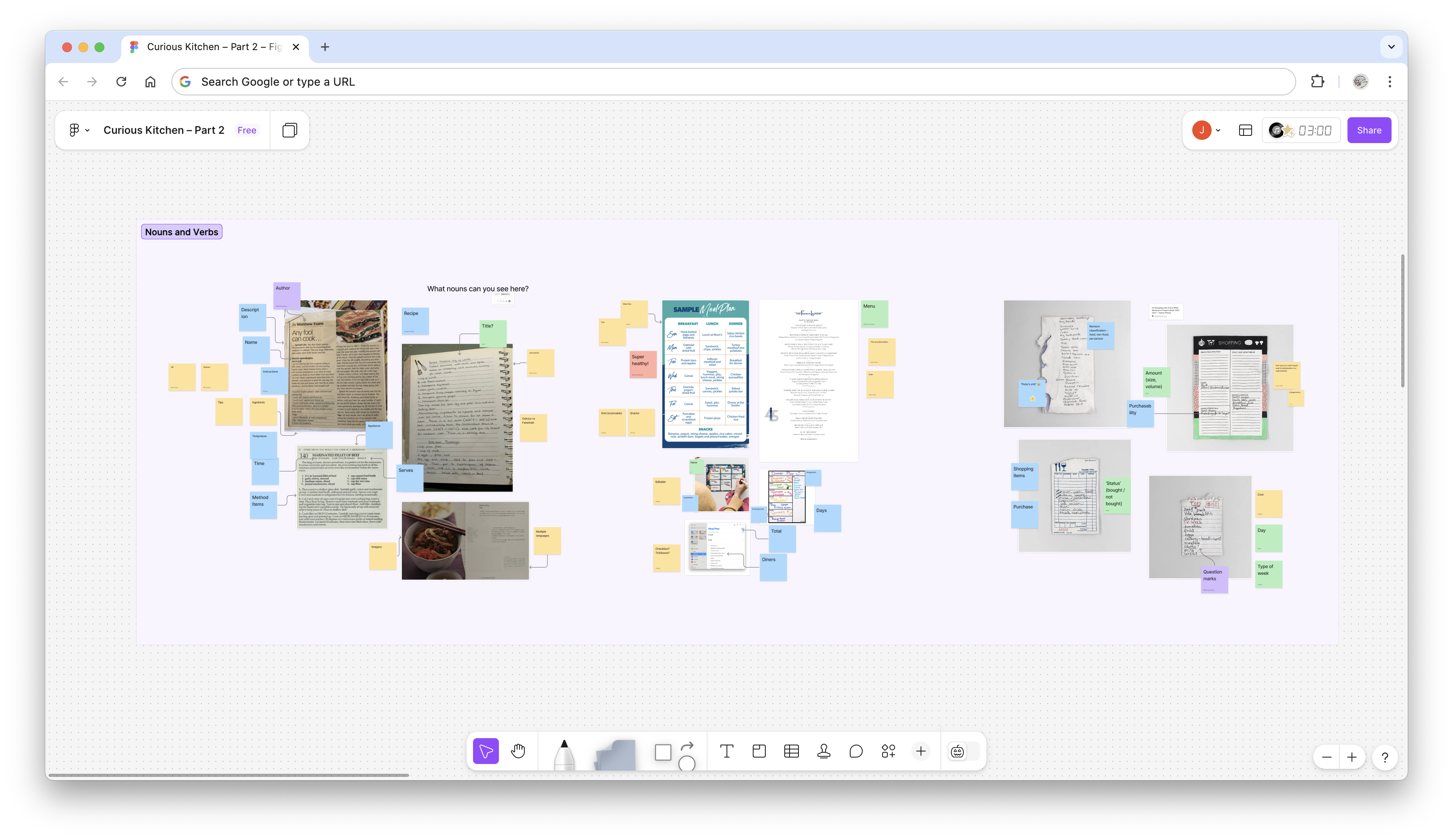The height and width of the screenshot is (840, 1453).
Task: Select the arrow Select tool
Action: (486, 751)
